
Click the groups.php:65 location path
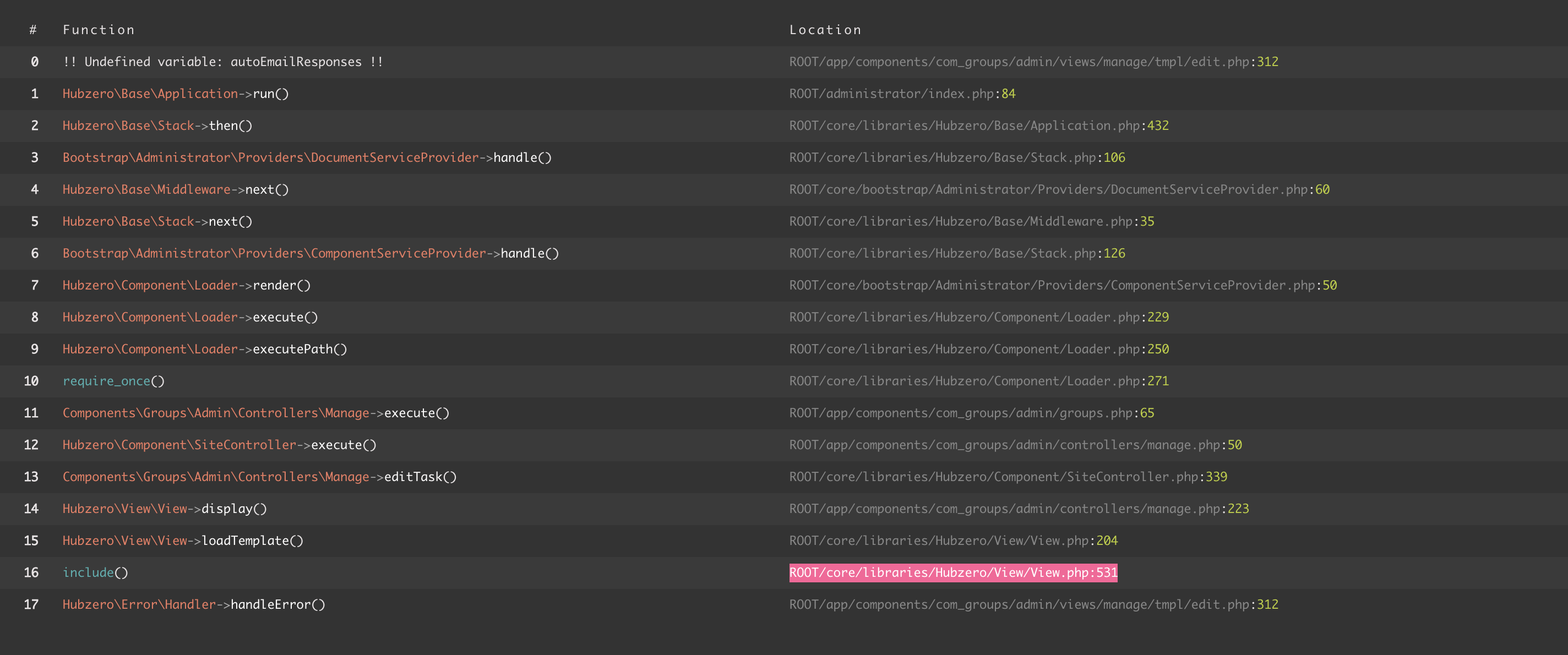tap(971, 413)
